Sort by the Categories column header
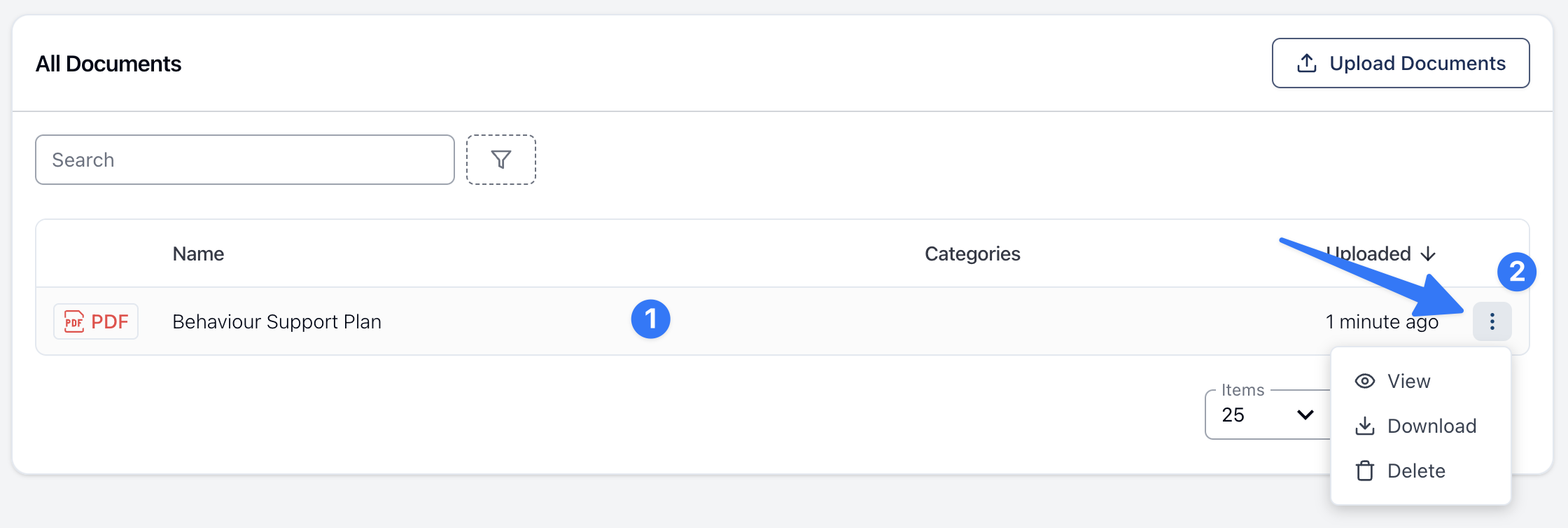The image size is (1568, 528). (x=972, y=253)
